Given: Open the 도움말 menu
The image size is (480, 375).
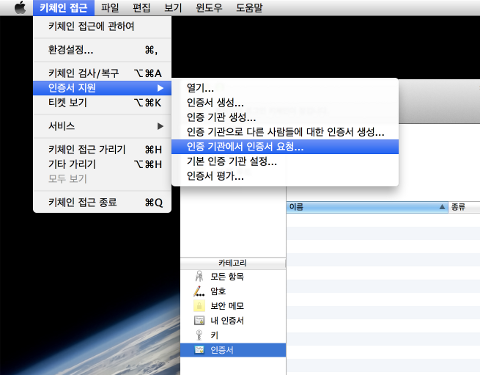Looking at the screenshot, I should click(249, 8).
